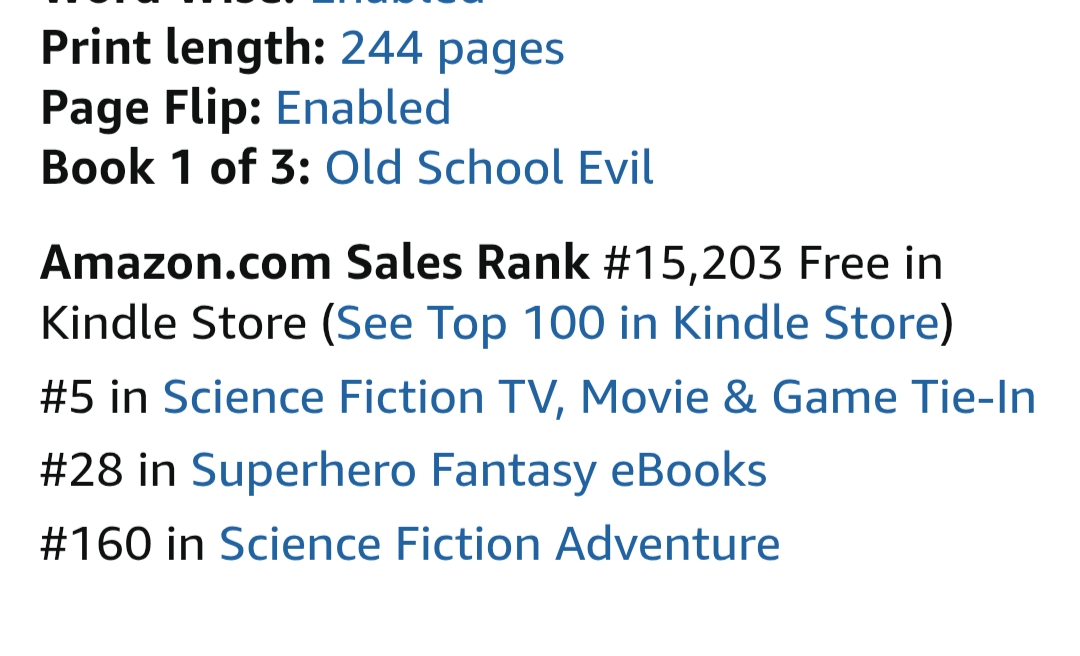
Task: Tap the Amazon.com Sales Rank heading
Action: tap(315, 263)
